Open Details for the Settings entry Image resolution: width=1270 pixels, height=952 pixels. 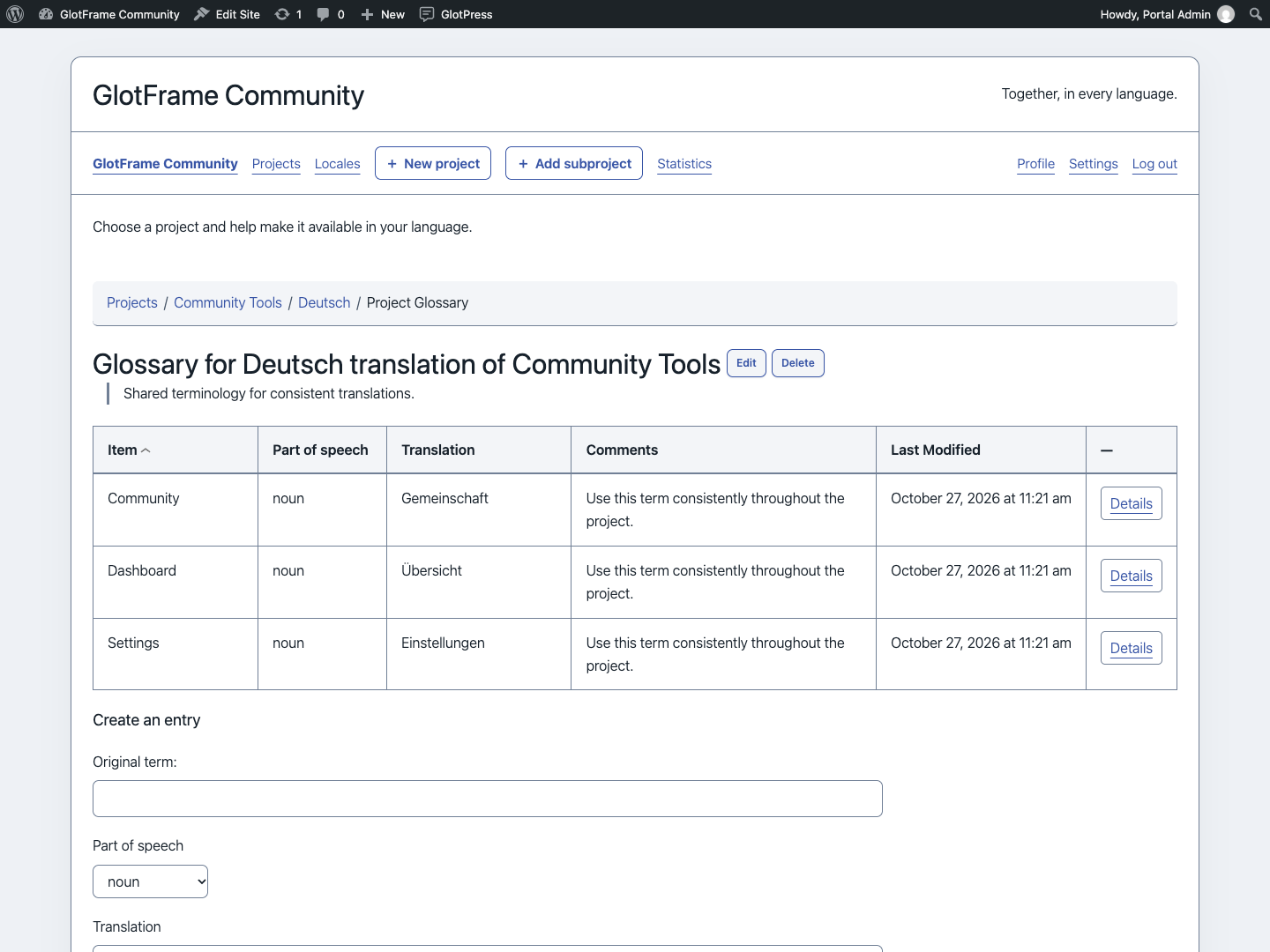1132,648
